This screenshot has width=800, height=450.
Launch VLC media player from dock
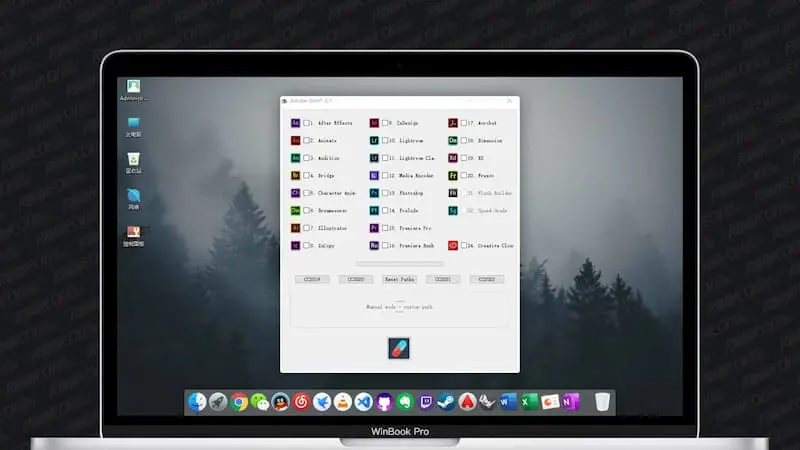coord(342,402)
